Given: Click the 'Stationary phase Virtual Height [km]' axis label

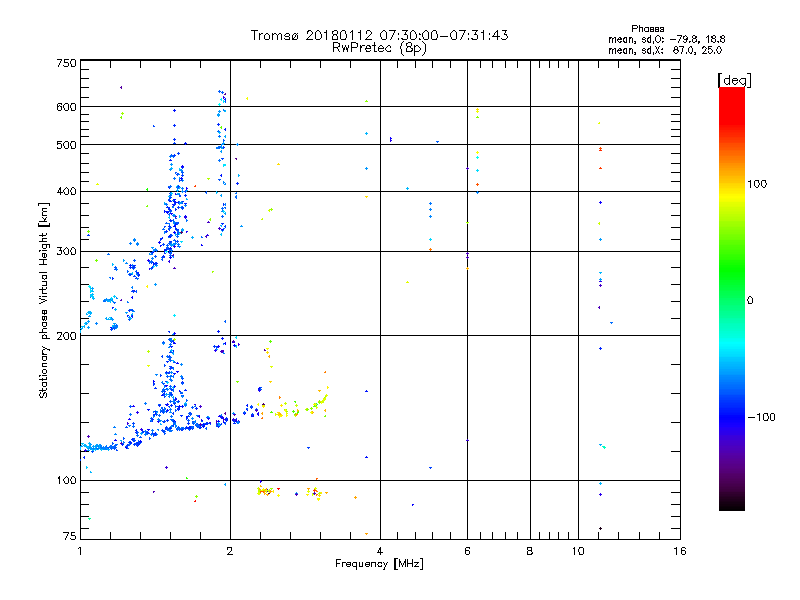Looking at the screenshot, I should tap(44, 300).
